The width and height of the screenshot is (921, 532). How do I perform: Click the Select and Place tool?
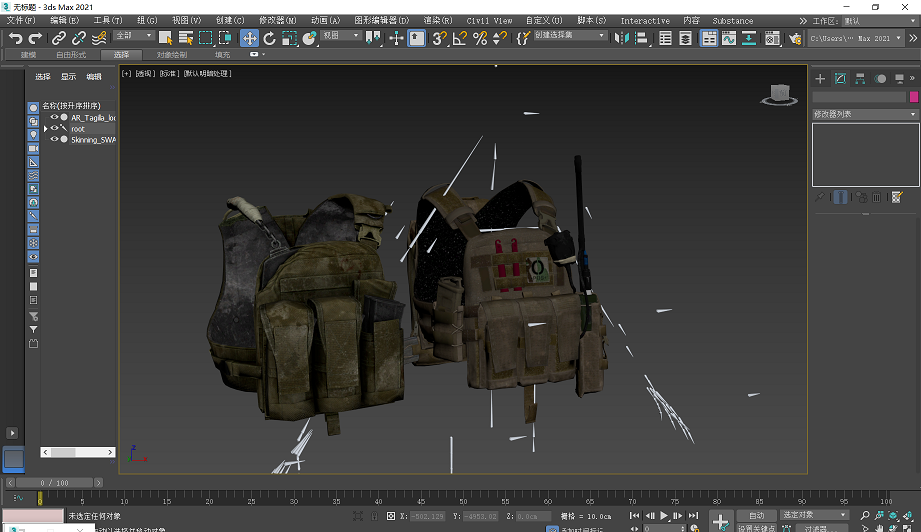click(309, 38)
